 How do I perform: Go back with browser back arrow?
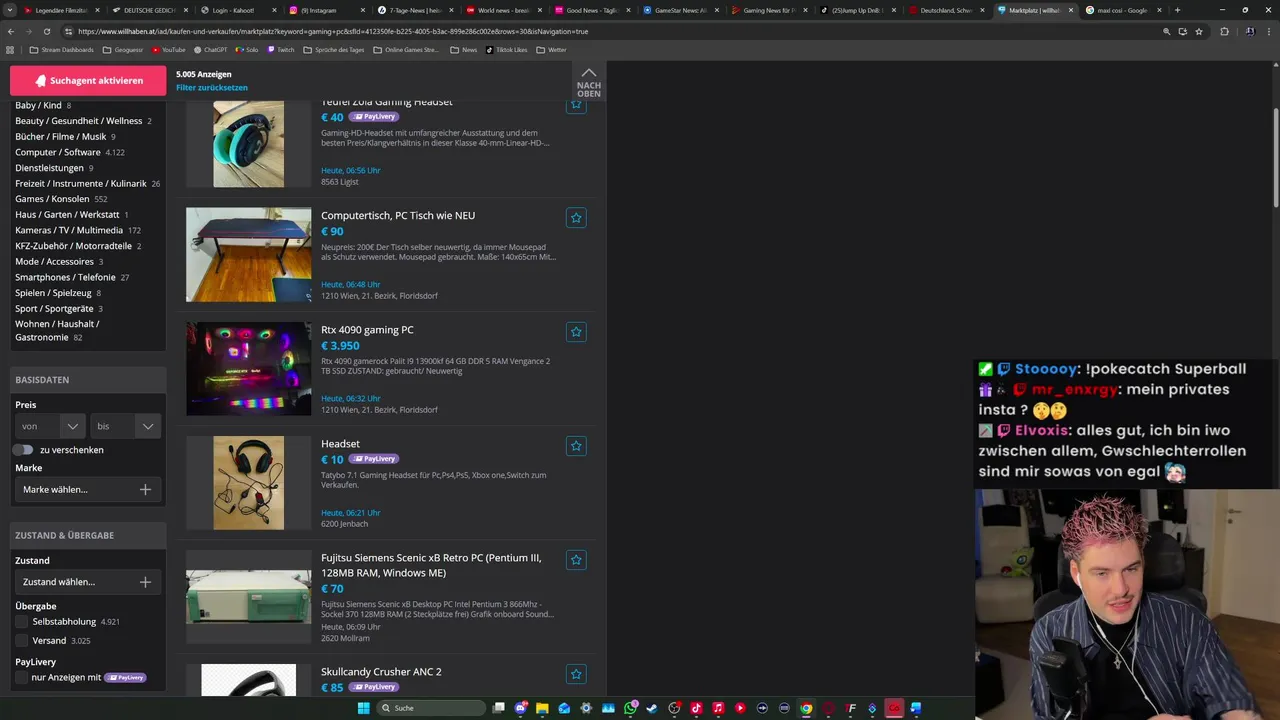tap(11, 31)
